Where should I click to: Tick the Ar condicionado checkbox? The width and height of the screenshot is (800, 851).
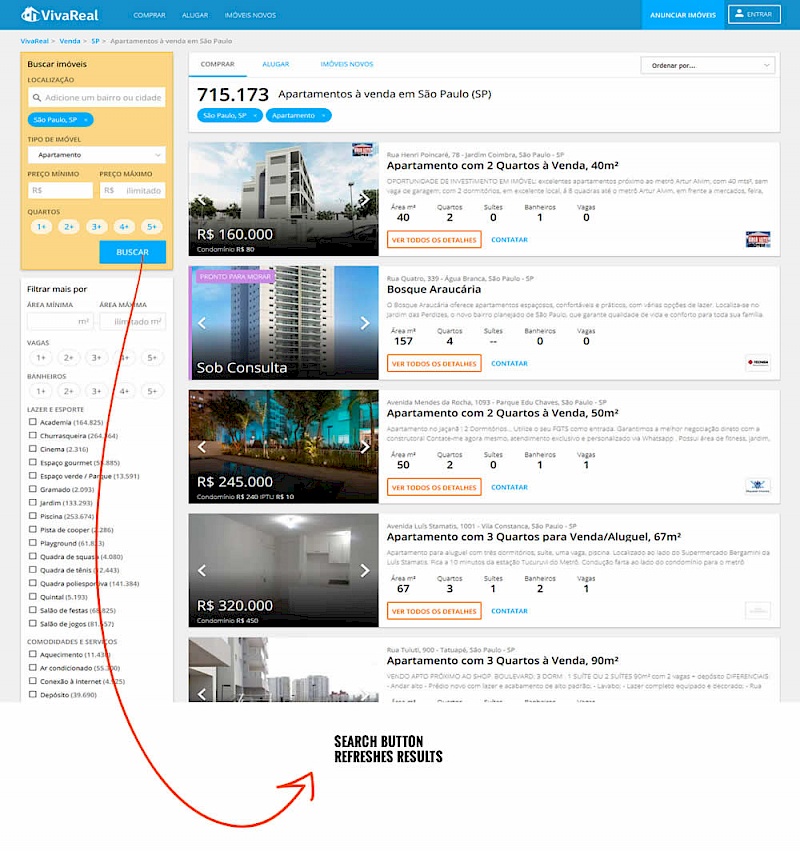33,667
